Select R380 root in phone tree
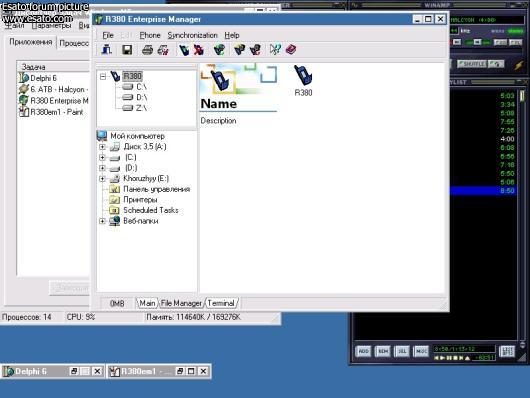 [x=132, y=76]
